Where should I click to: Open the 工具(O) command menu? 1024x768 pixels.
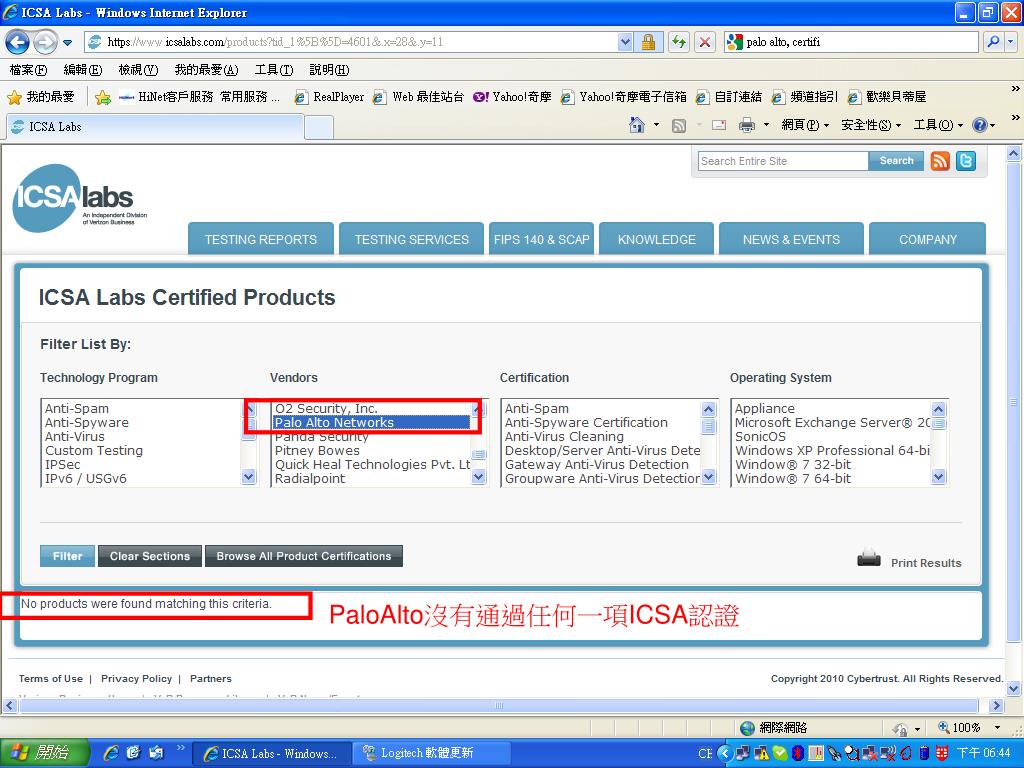tap(938, 125)
